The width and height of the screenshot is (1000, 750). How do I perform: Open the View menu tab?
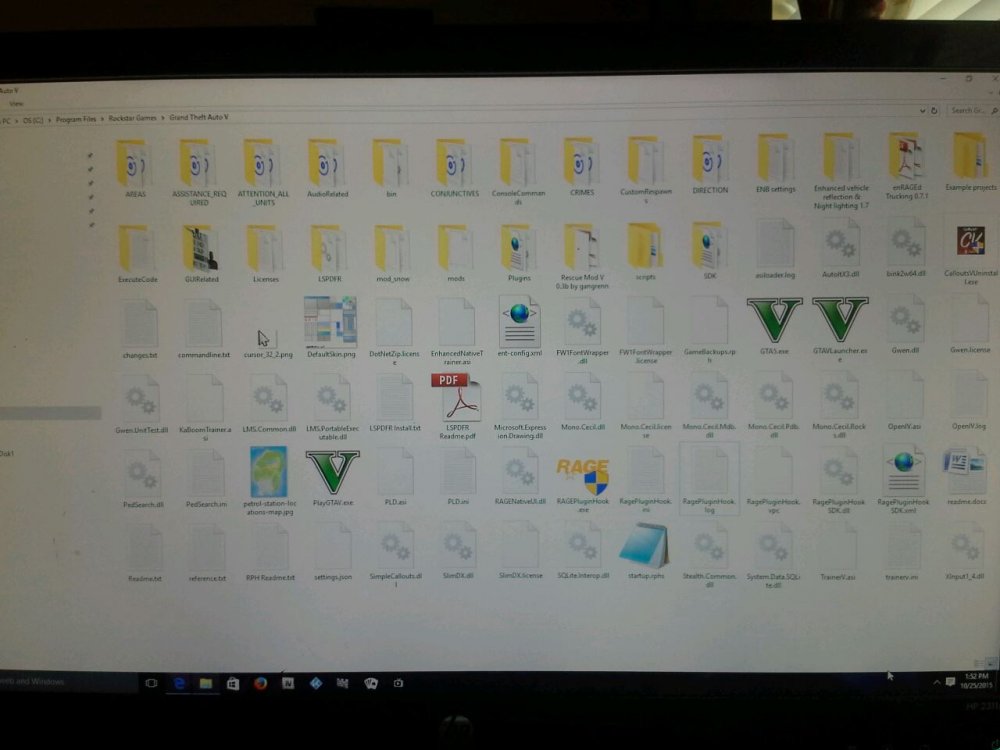point(16,103)
